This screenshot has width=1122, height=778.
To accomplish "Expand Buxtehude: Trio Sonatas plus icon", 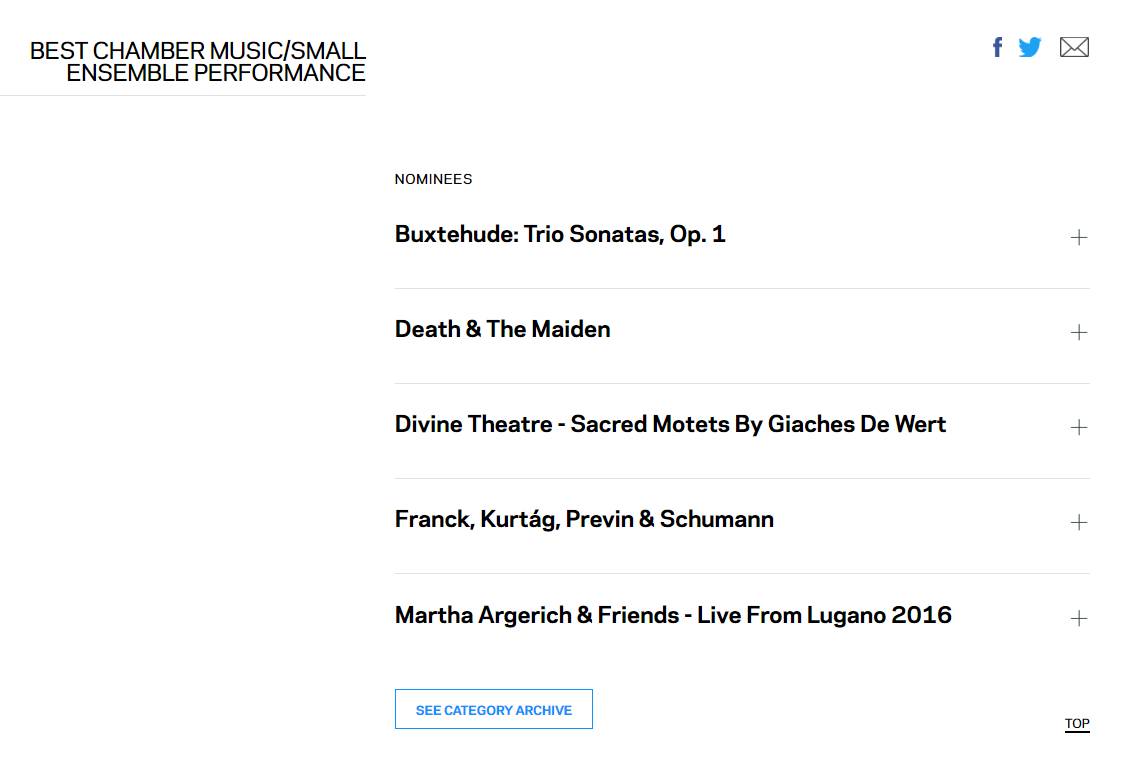I will point(1078,238).
